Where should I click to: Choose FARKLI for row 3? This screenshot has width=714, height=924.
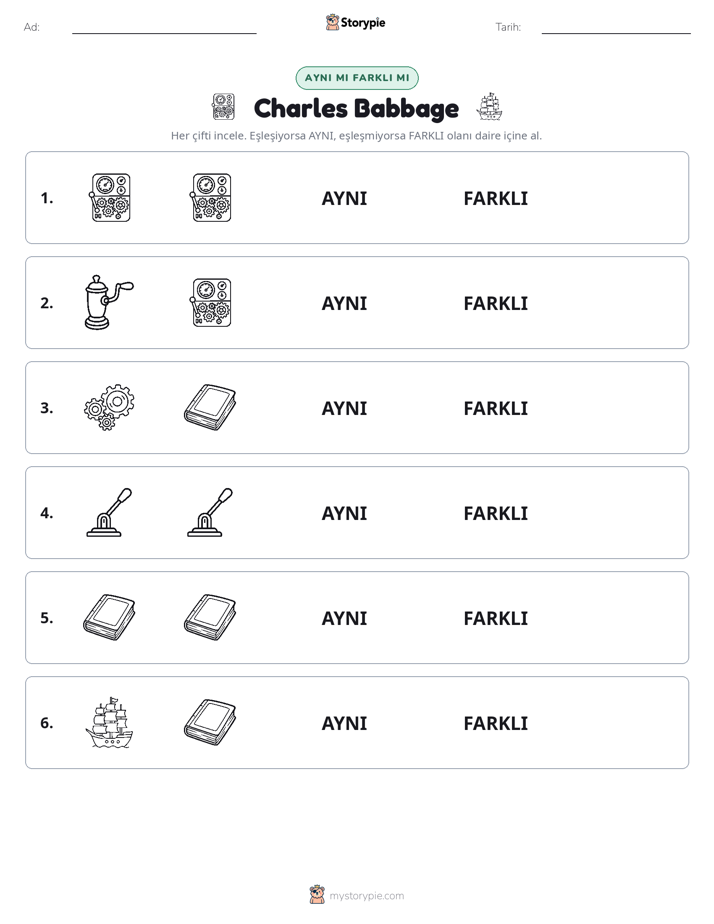pyautogui.click(x=495, y=408)
